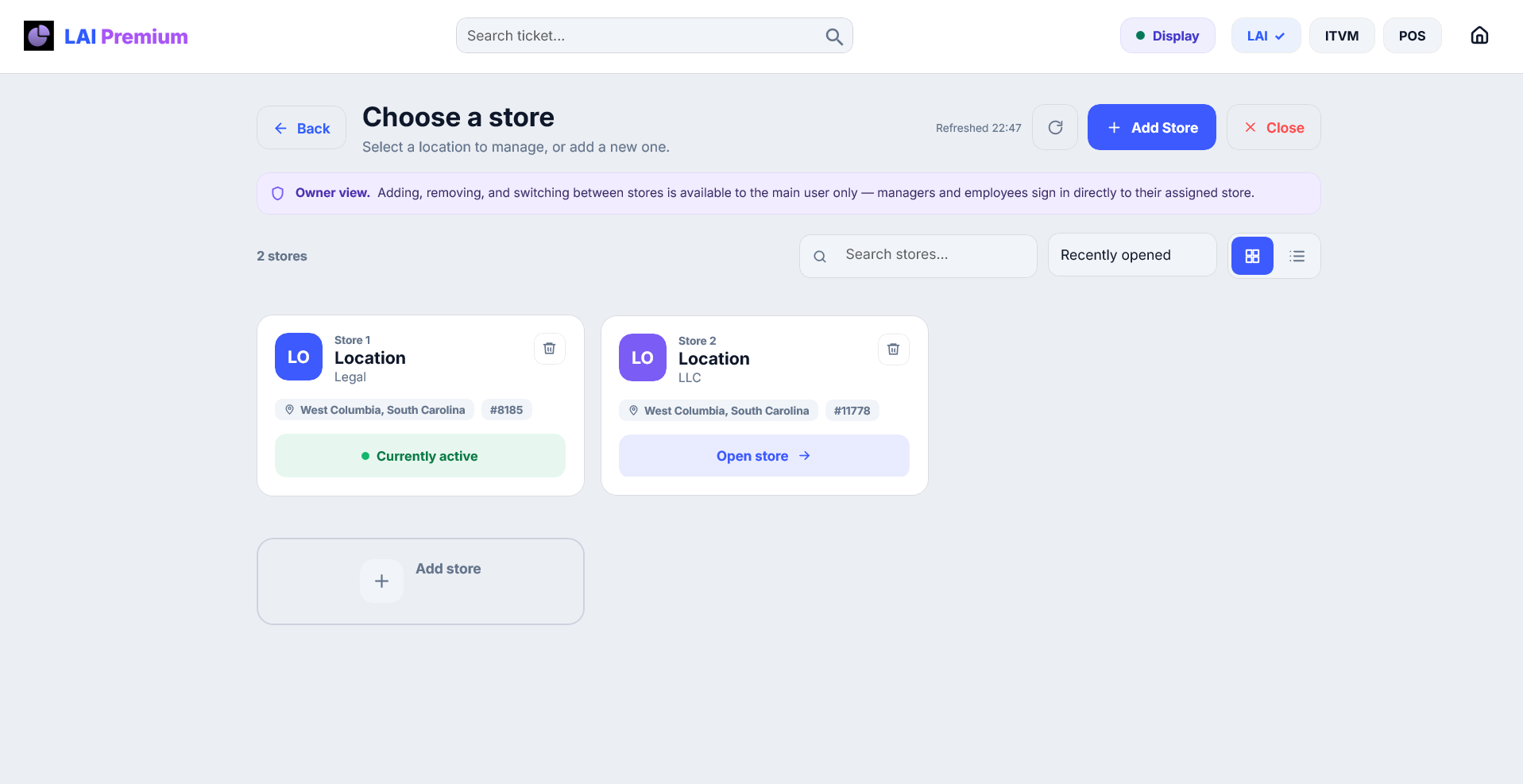Click the plus icon in Add store card

(x=381, y=581)
